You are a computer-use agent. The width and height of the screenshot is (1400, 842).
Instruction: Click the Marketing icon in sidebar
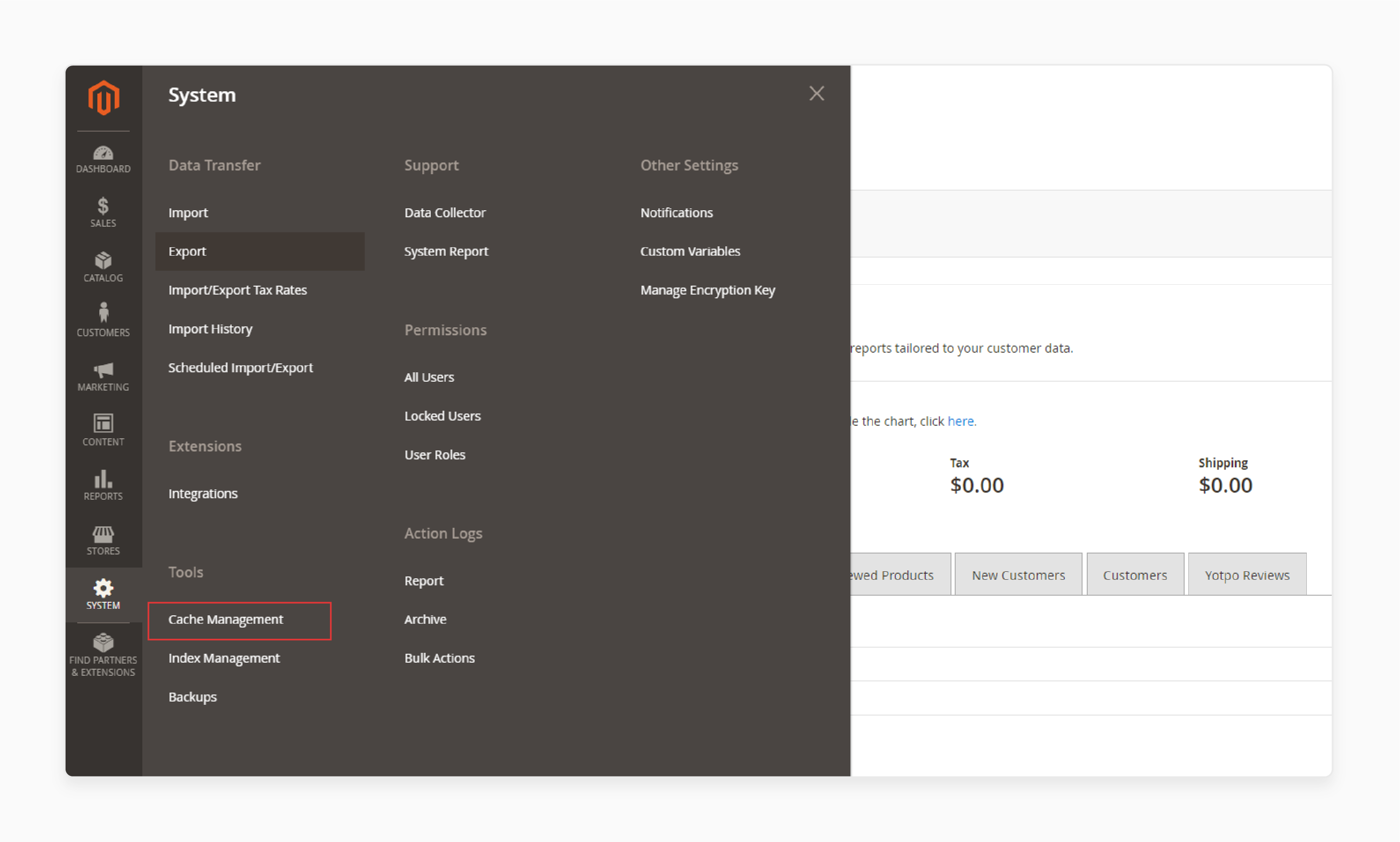(102, 376)
